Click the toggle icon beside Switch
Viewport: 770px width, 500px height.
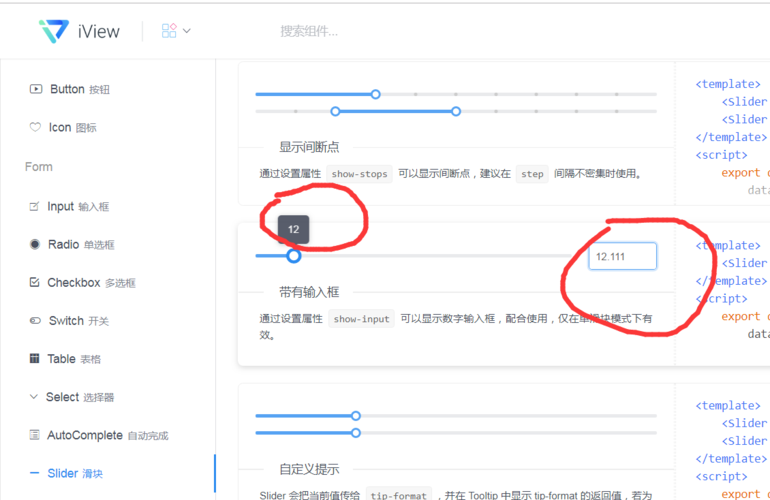(35, 320)
